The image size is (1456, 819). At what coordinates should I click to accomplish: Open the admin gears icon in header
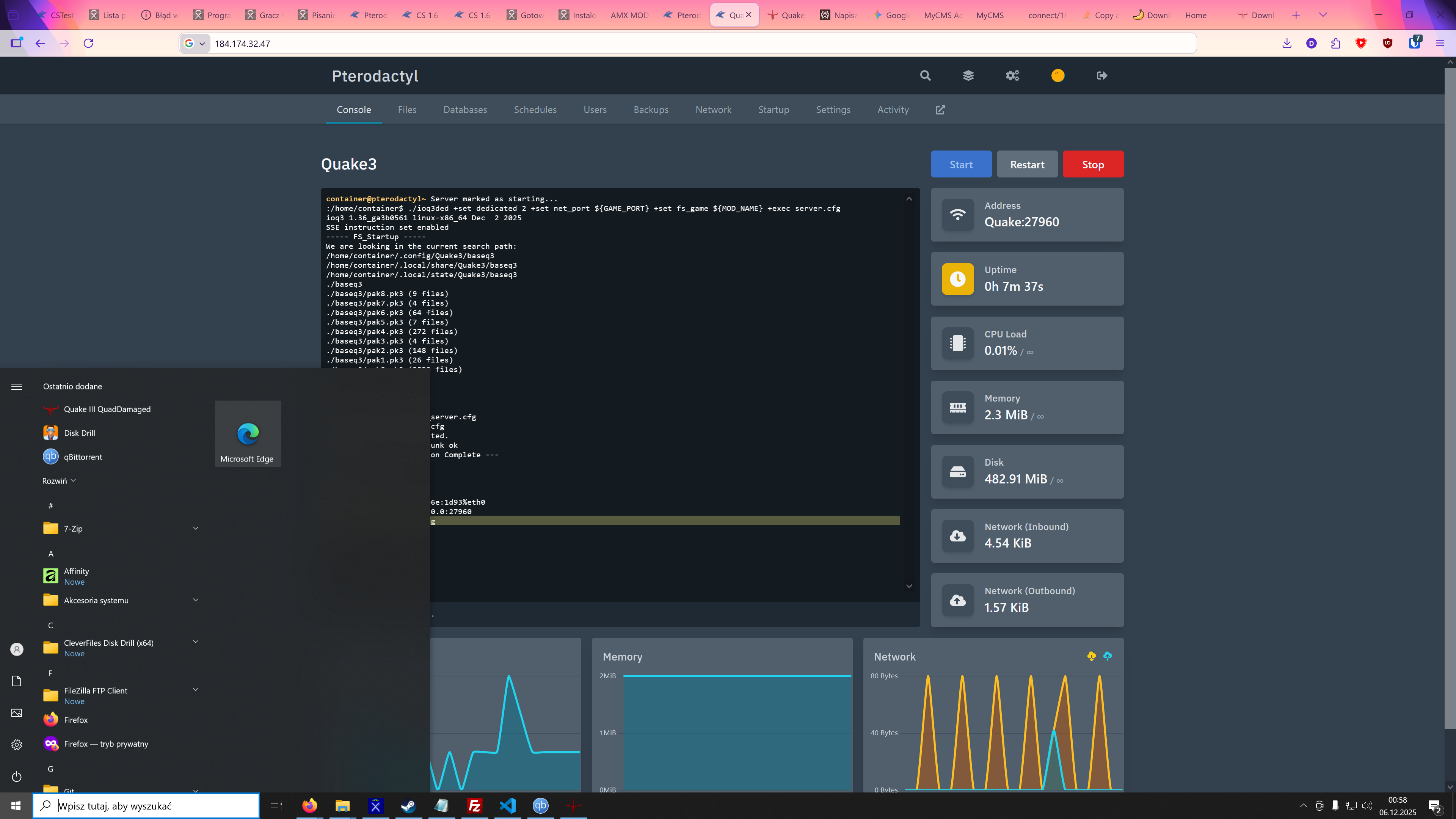click(1012, 76)
